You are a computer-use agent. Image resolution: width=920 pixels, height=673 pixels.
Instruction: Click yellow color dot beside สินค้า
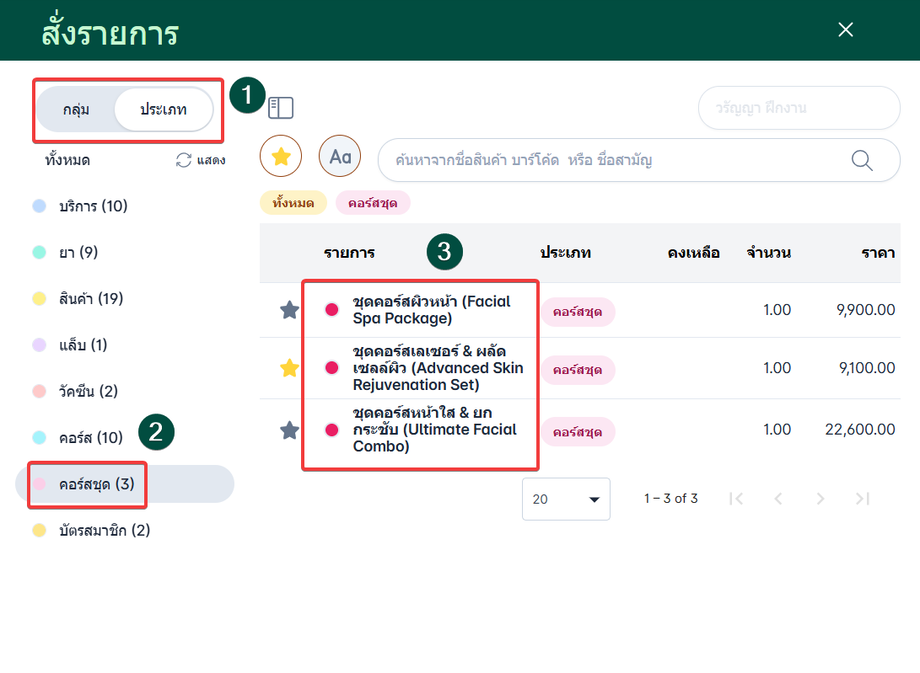click(39, 299)
